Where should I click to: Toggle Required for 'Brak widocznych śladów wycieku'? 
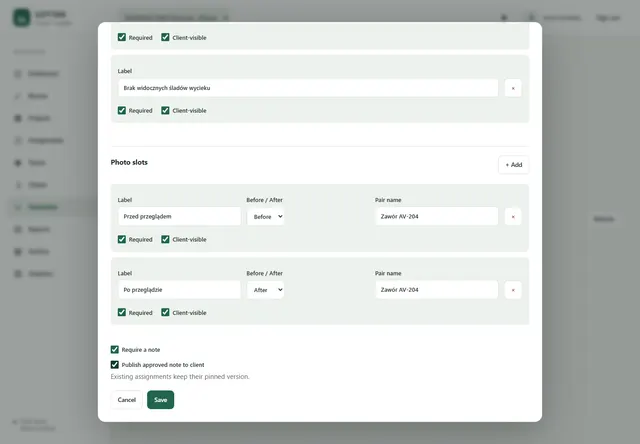point(122,110)
